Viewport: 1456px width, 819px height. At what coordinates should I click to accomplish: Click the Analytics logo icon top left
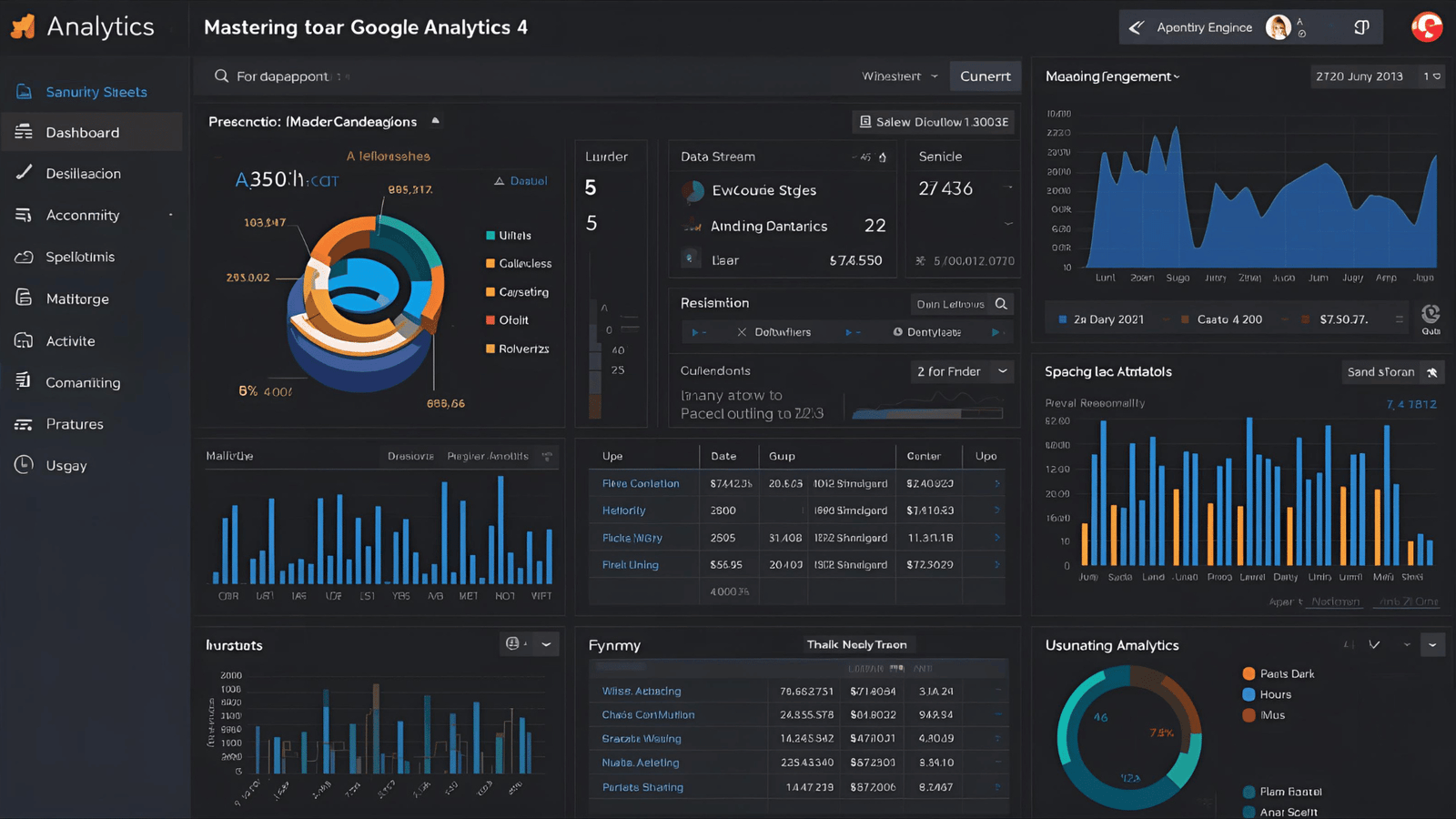(23, 26)
